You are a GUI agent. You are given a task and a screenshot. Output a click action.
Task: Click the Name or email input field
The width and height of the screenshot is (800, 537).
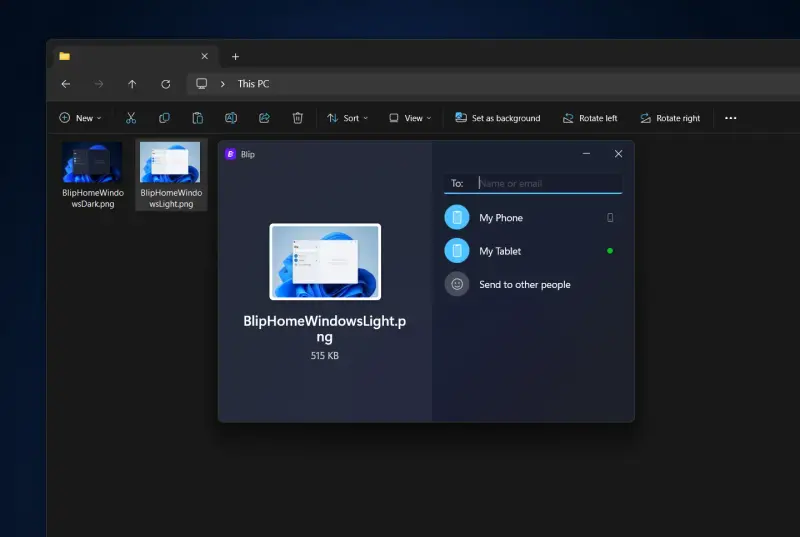click(x=548, y=183)
